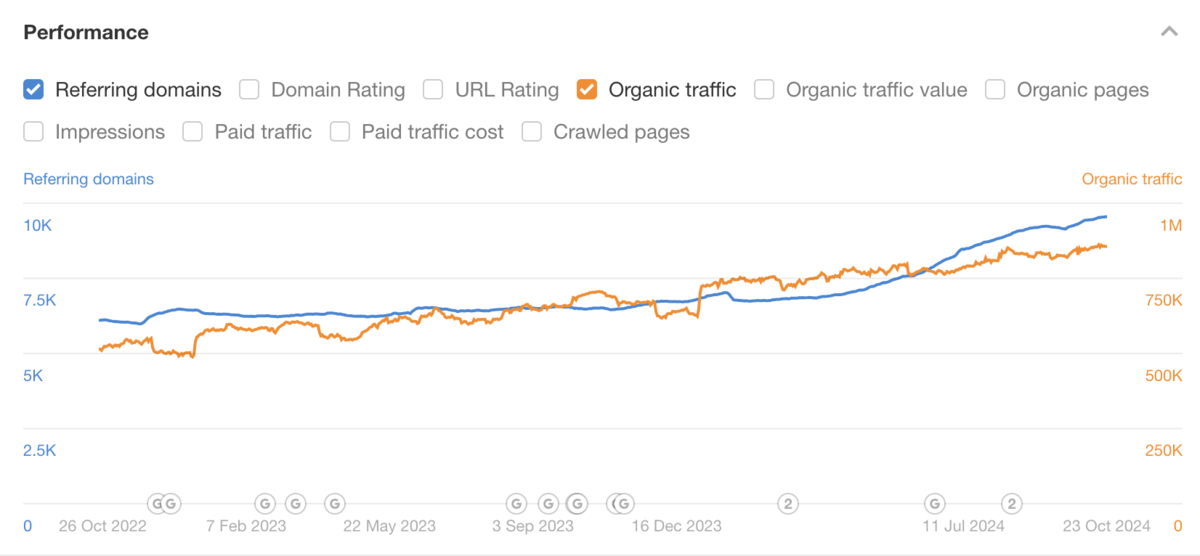Collapse the Performance panel chevron

point(1169,32)
